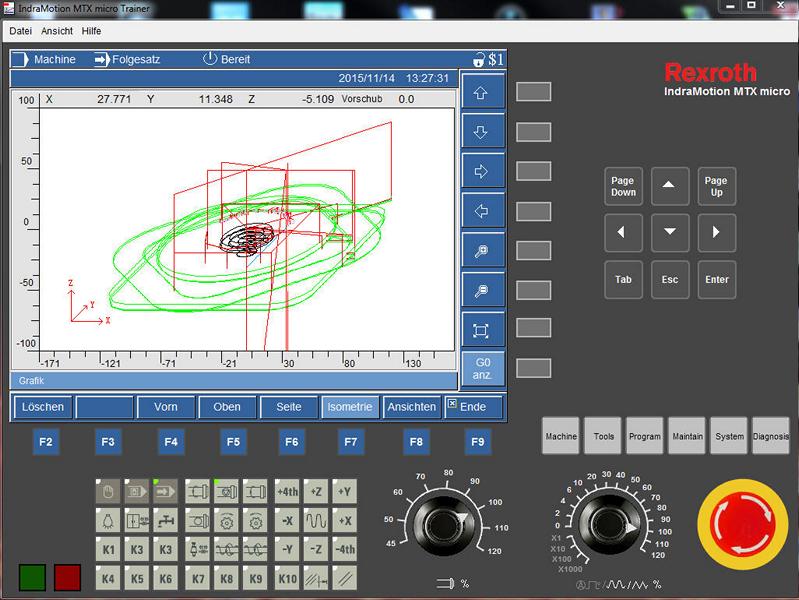Click the spindle override rotary knob
799x600 pixels.
click(x=443, y=525)
